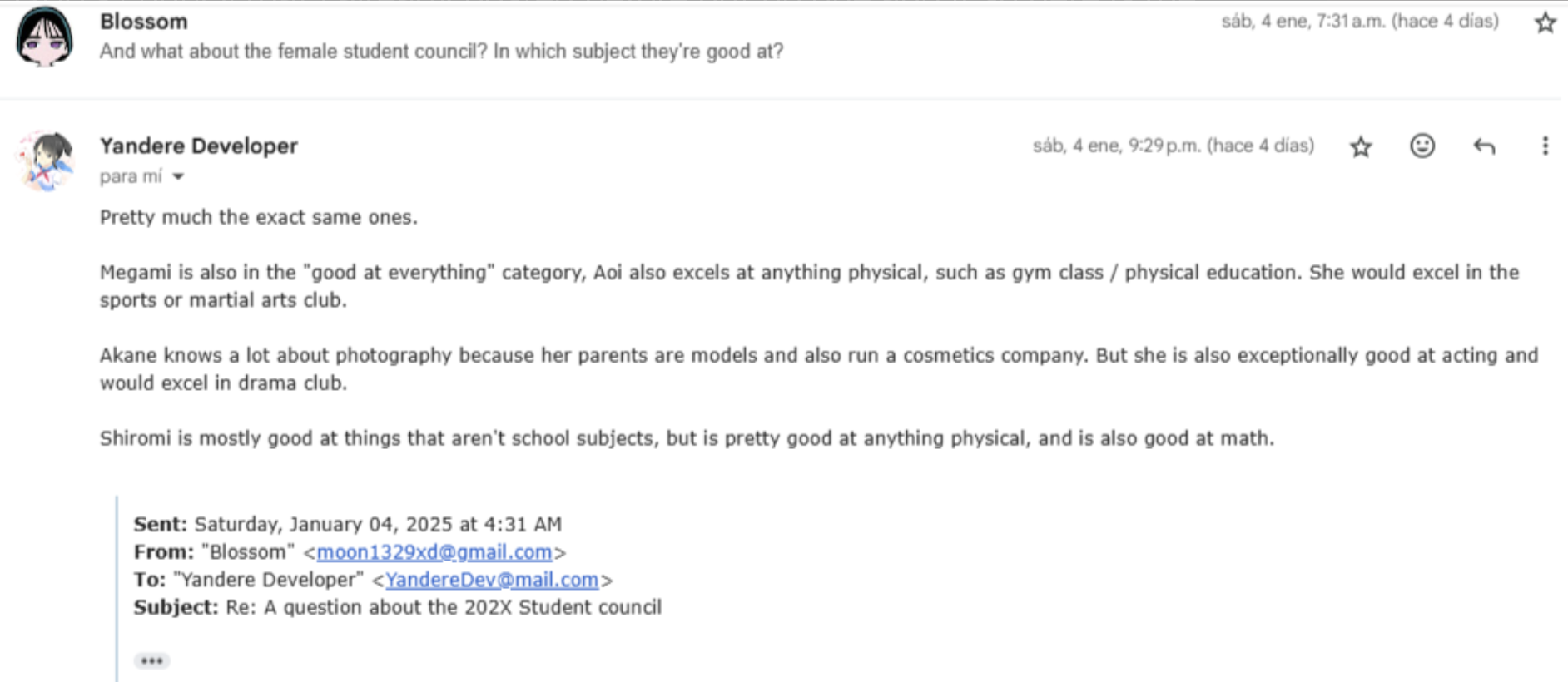Show trimmed content via ellipsis button
The height and width of the screenshot is (682, 1568).
[151, 661]
